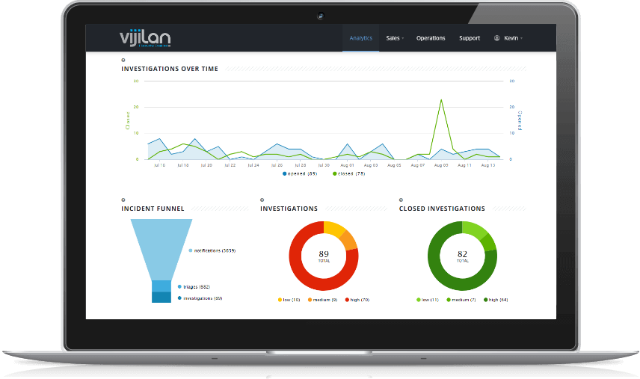This screenshot has height=379, width=640.
Task: Click the user profile icon beside Kevin
Action: coord(497,38)
